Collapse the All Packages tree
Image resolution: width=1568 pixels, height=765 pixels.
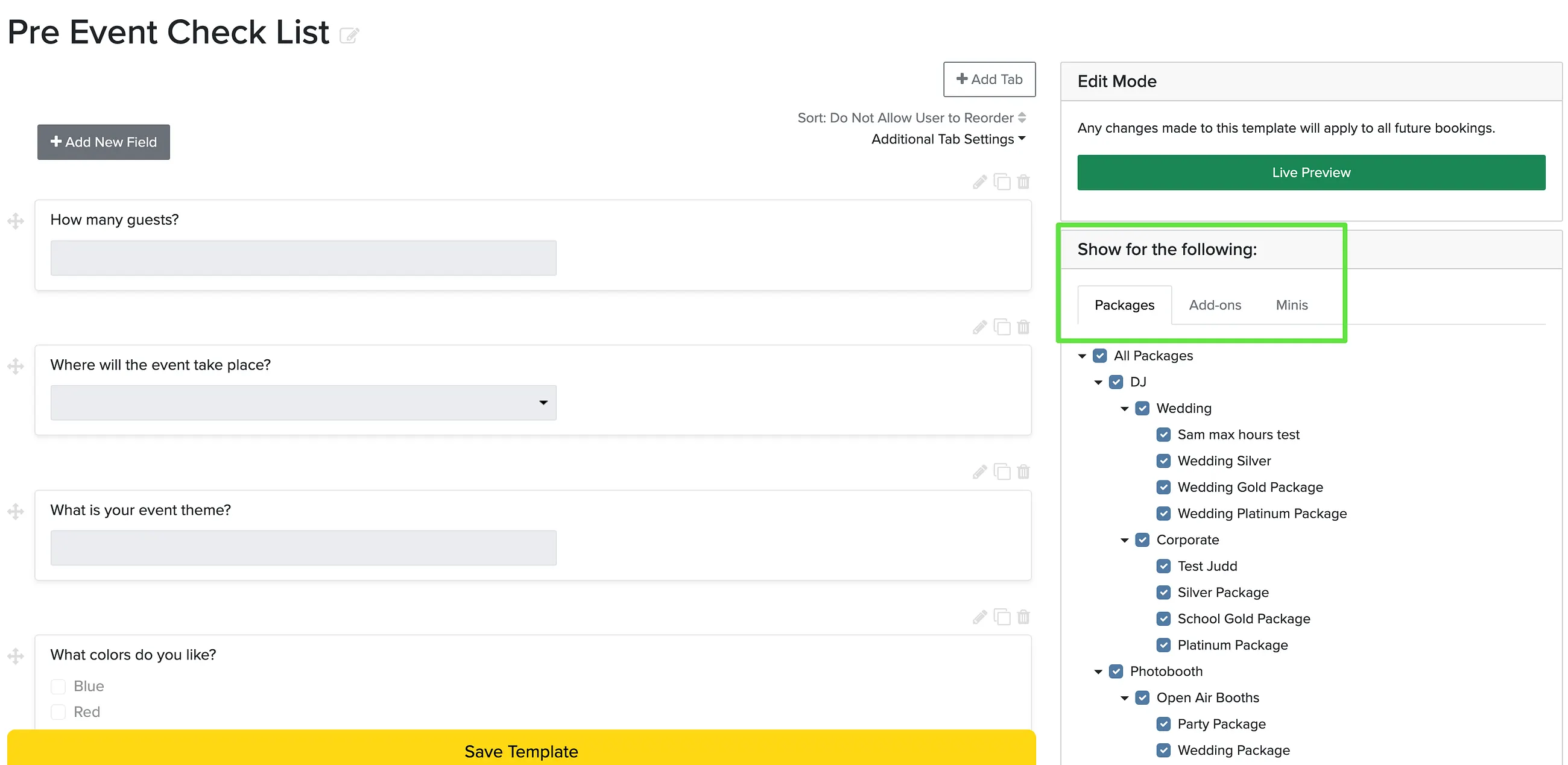pyautogui.click(x=1083, y=356)
